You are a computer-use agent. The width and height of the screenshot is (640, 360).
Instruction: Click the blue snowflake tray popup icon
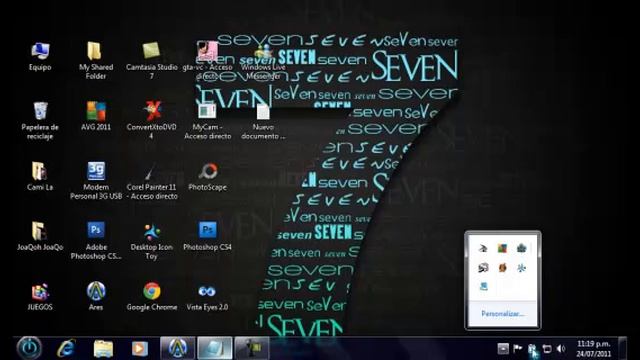pos(522,267)
